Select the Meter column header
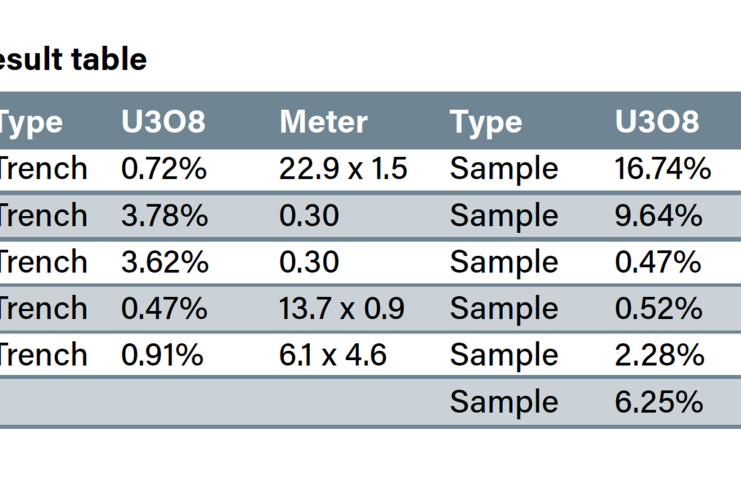This screenshot has width=741, height=486. (x=323, y=122)
